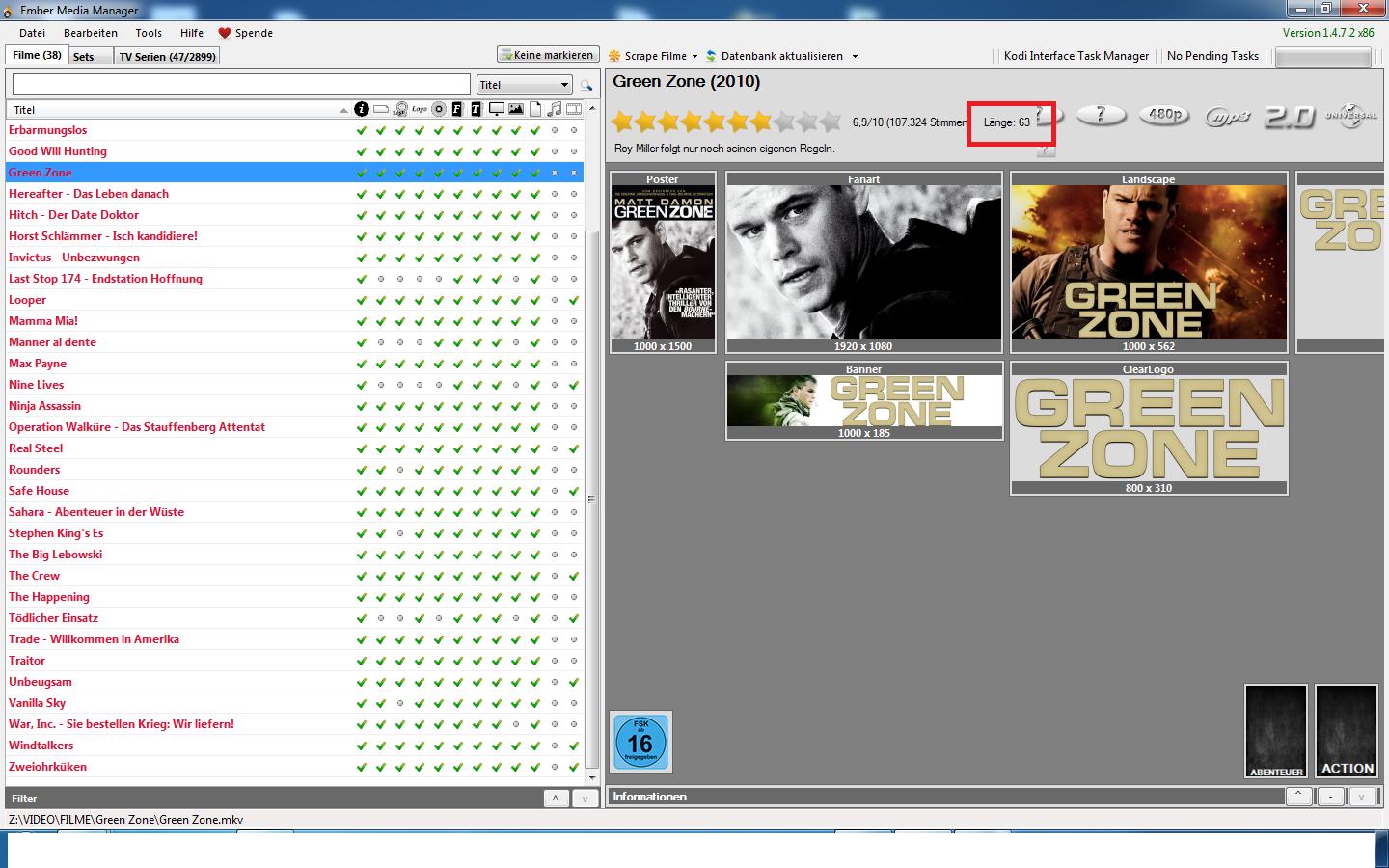Click the 480p video resolution badge
The image size is (1389, 868).
pos(1164,115)
